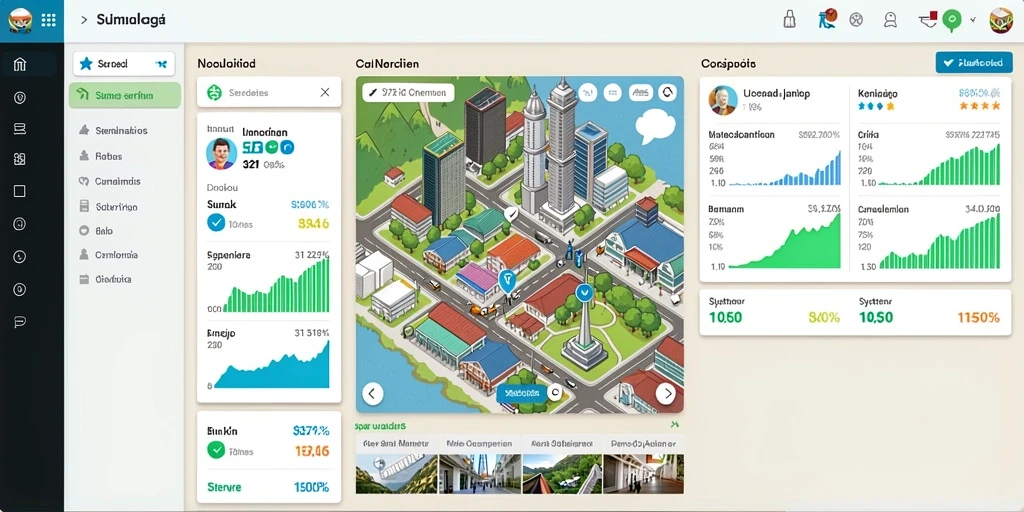Open the first landscape thumbnail below map
1024x512 pixels.
point(396,474)
